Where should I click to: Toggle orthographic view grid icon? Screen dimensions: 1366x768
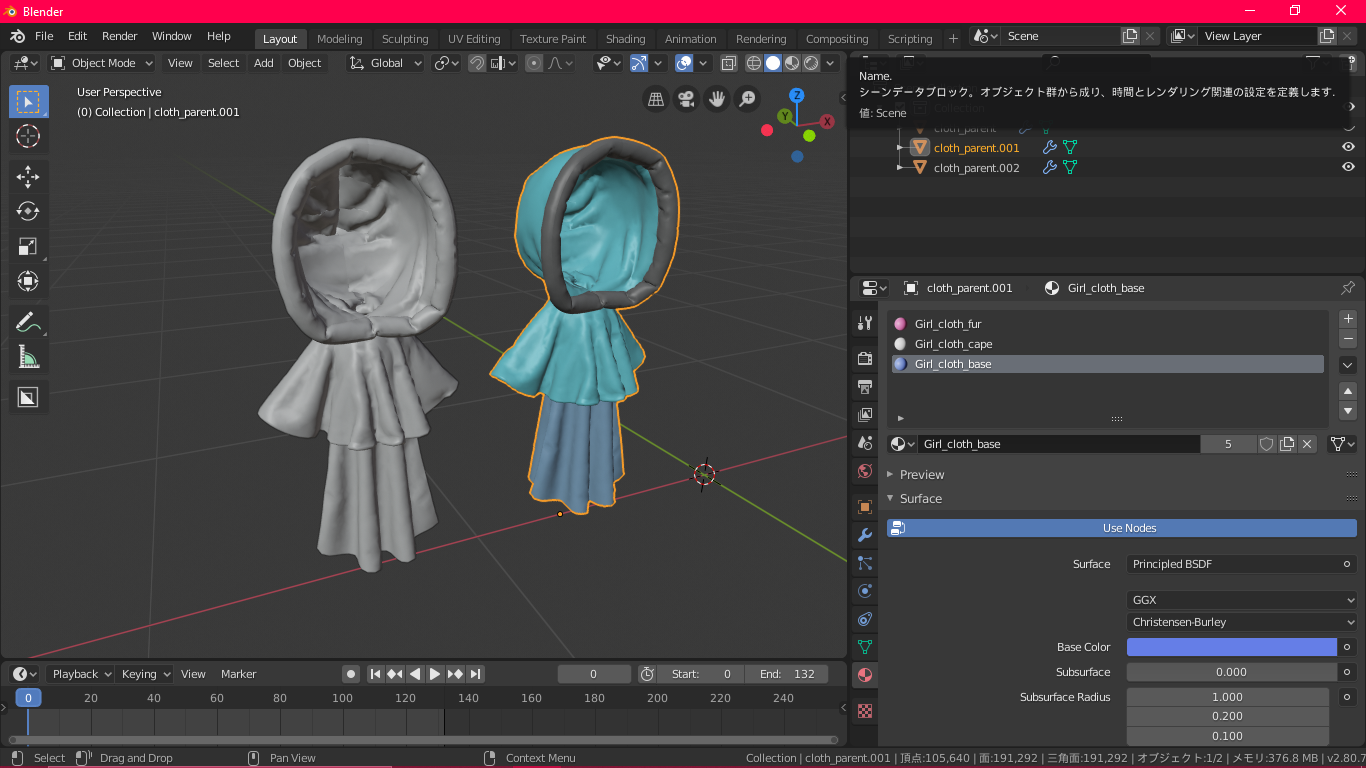[656, 98]
